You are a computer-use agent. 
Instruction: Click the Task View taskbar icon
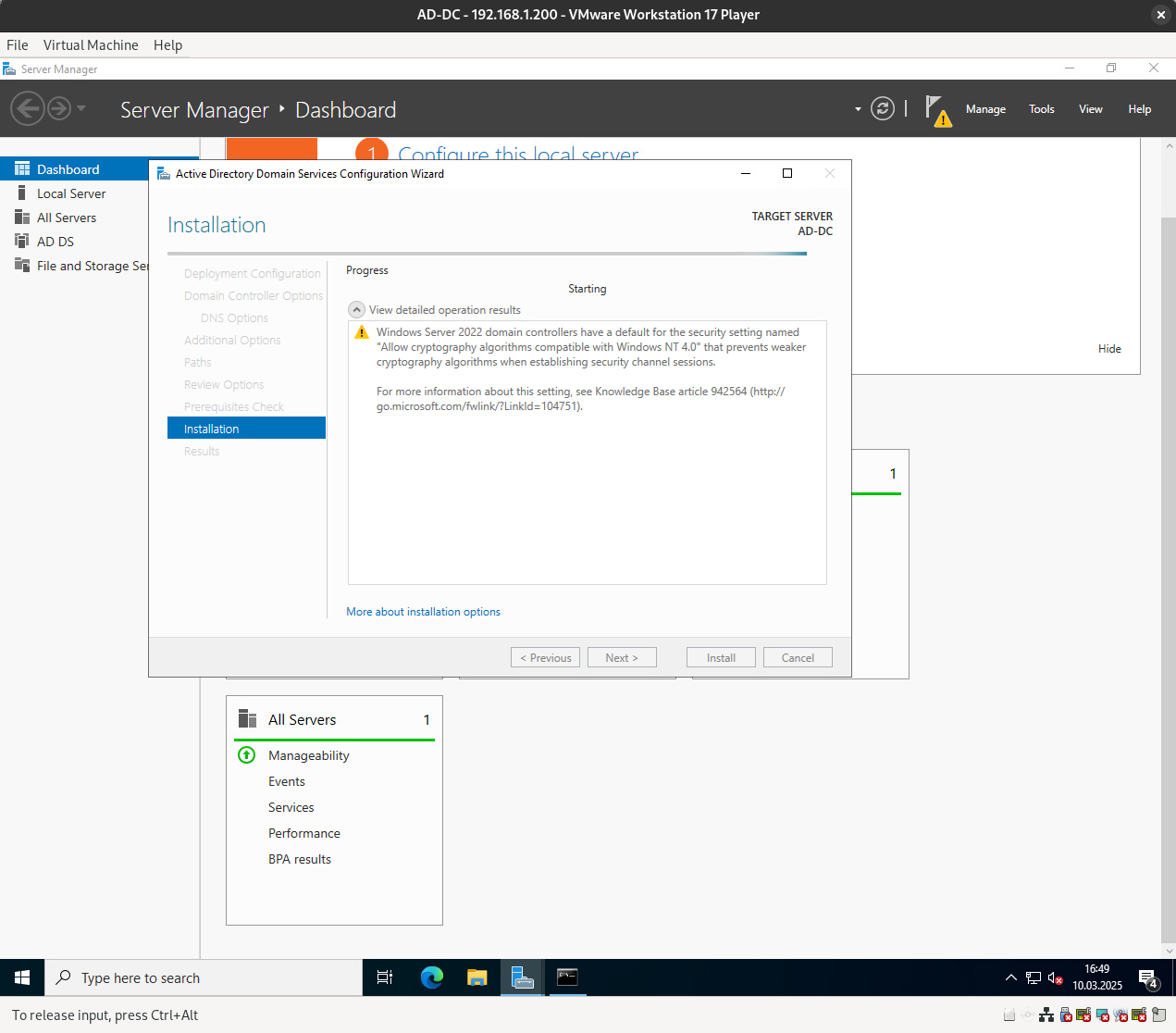[x=385, y=977]
